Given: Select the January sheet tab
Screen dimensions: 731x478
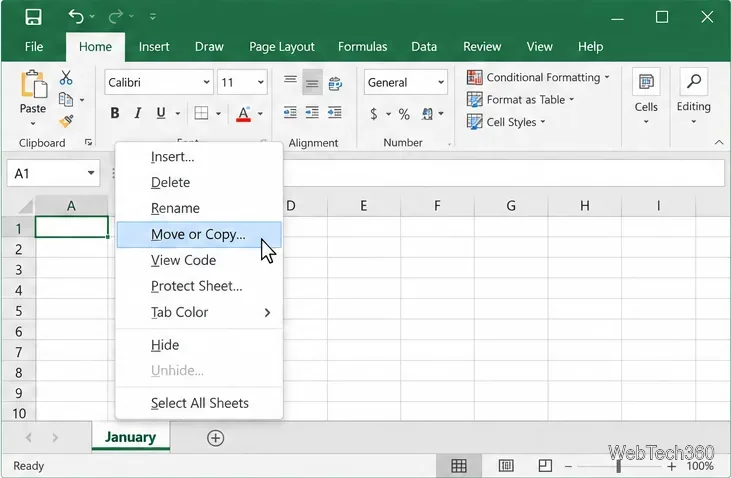Looking at the screenshot, I should 131,437.
